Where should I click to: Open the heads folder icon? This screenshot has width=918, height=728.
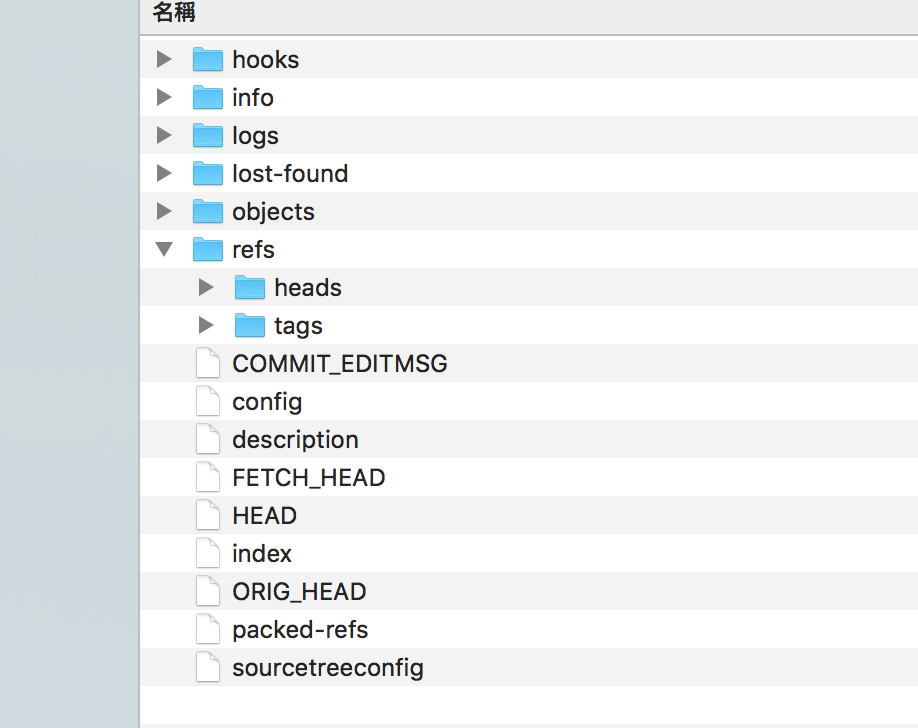(x=250, y=287)
